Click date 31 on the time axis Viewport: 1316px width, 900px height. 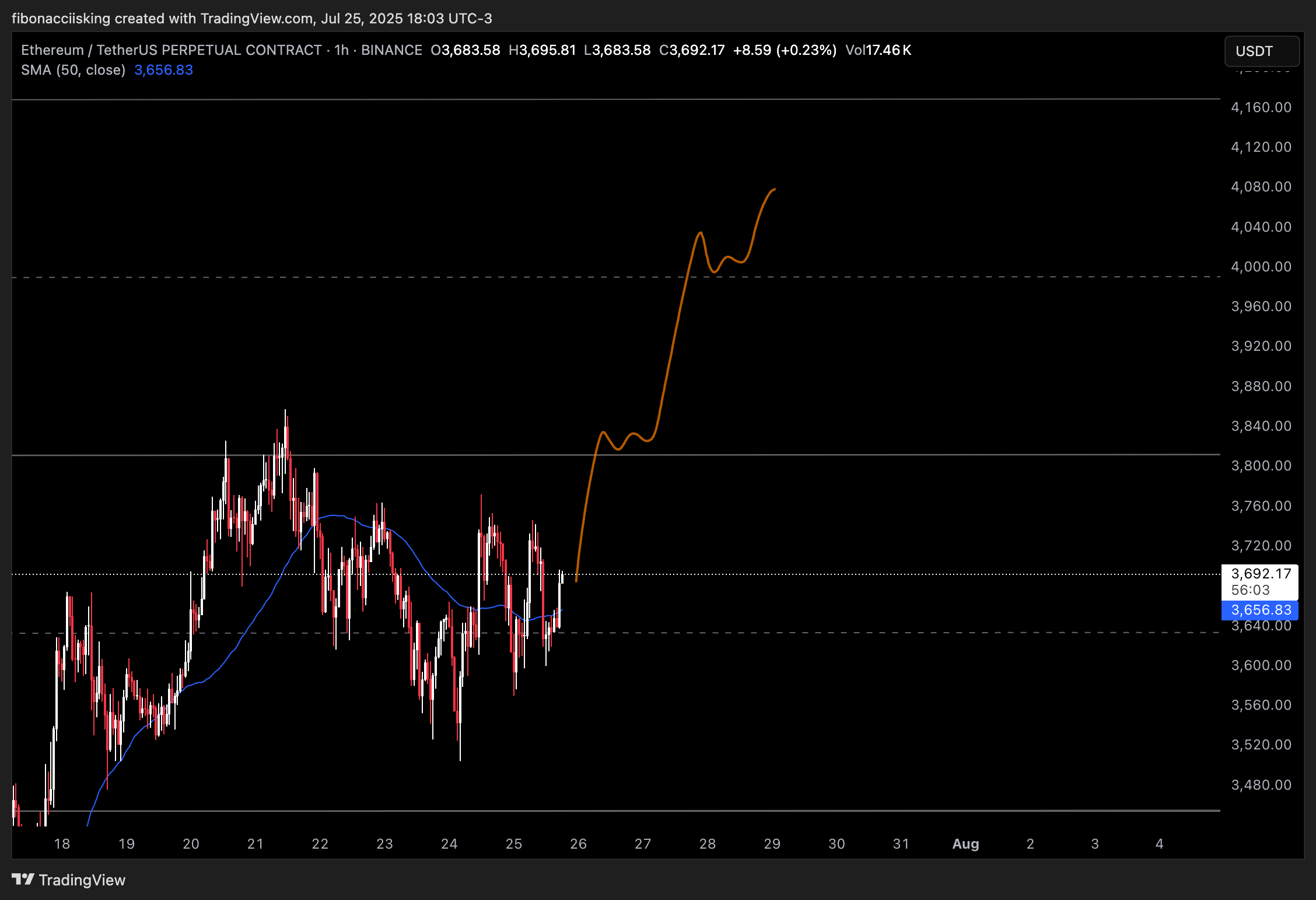pos(901,844)
